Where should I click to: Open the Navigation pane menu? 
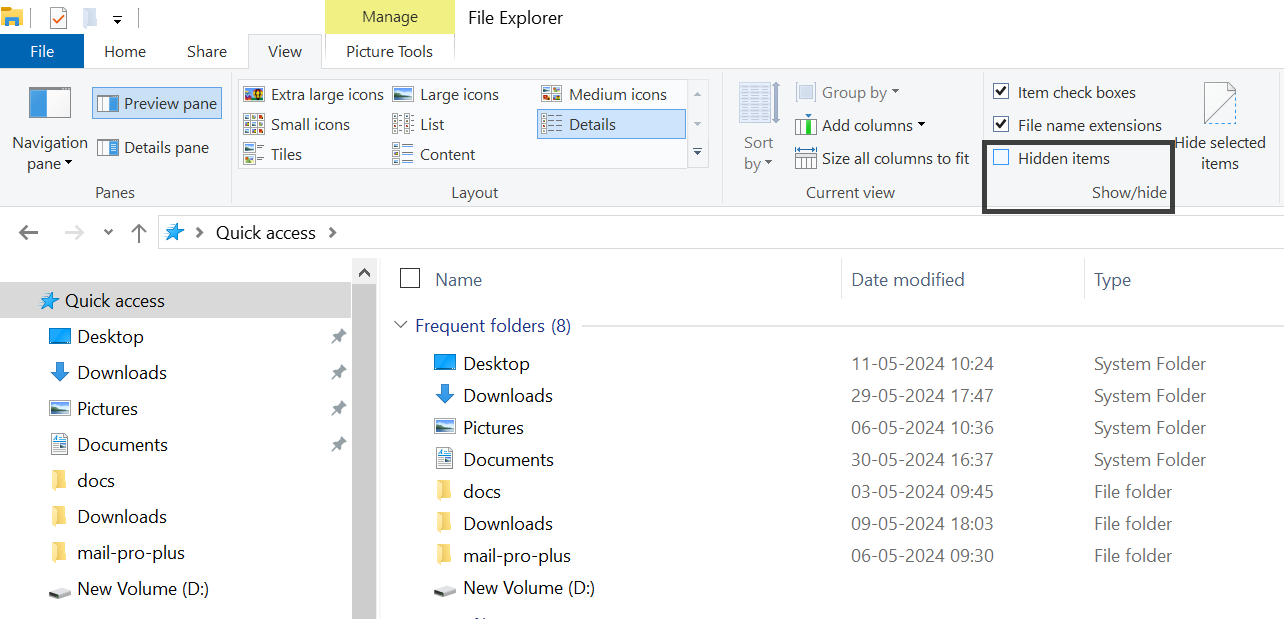[50, 129]
